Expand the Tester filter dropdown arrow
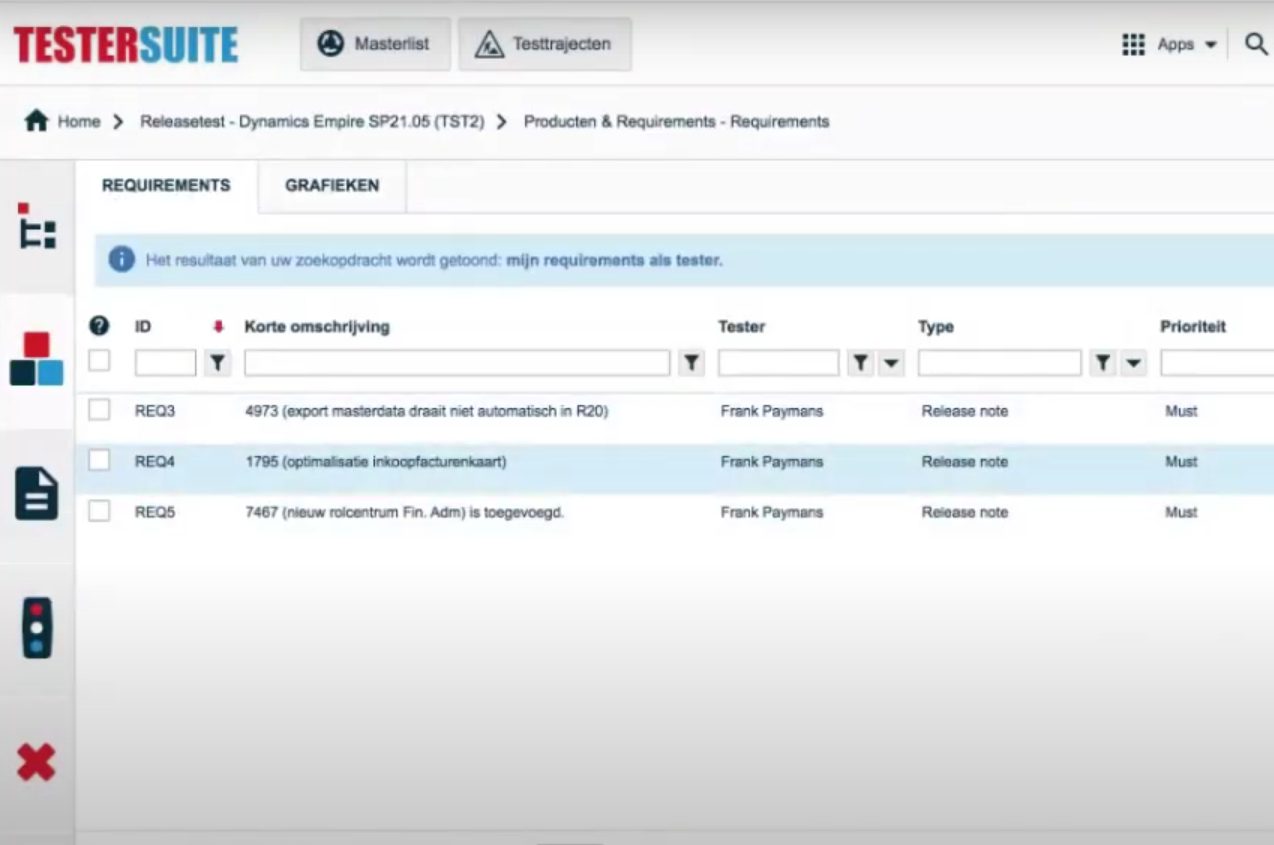Image resolution: width=1274 pixels, height=845 pixels. coord(889,364)
